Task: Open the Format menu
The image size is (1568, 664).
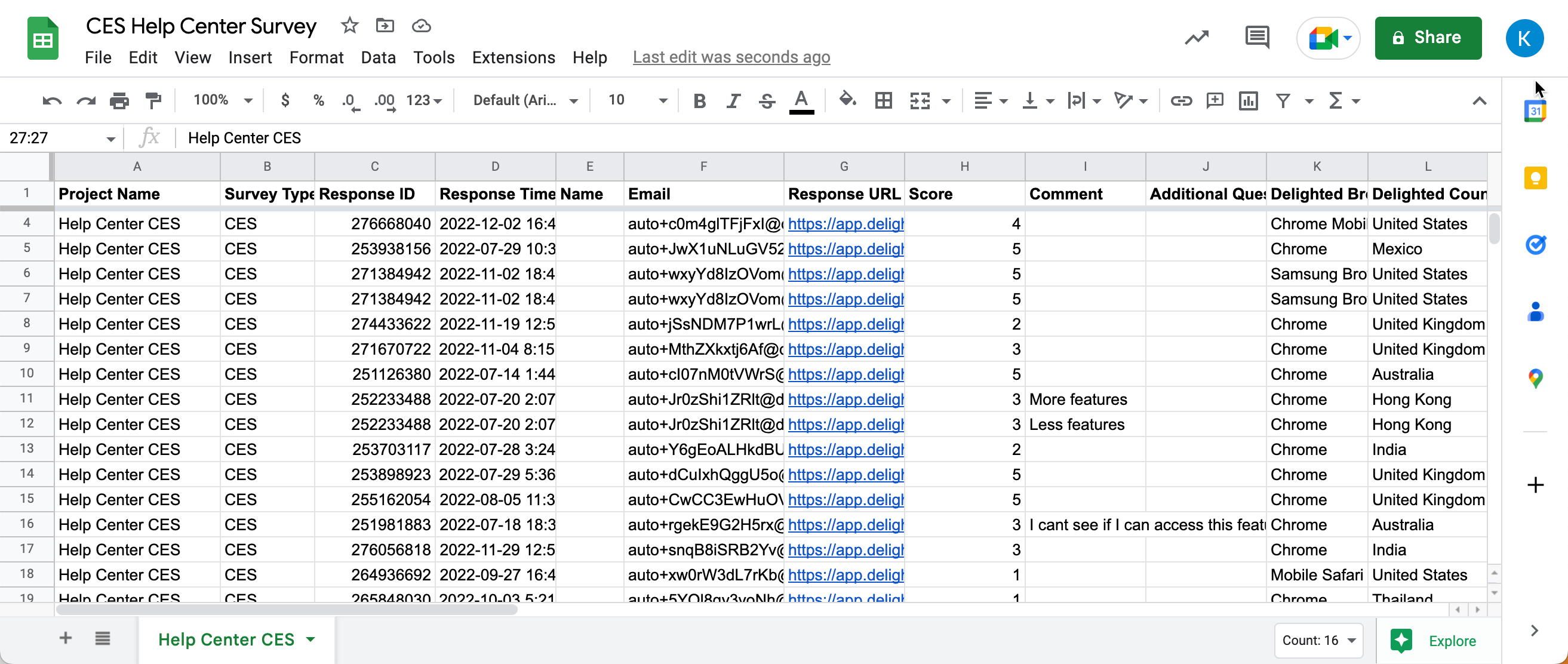Action: pos(316,57)
